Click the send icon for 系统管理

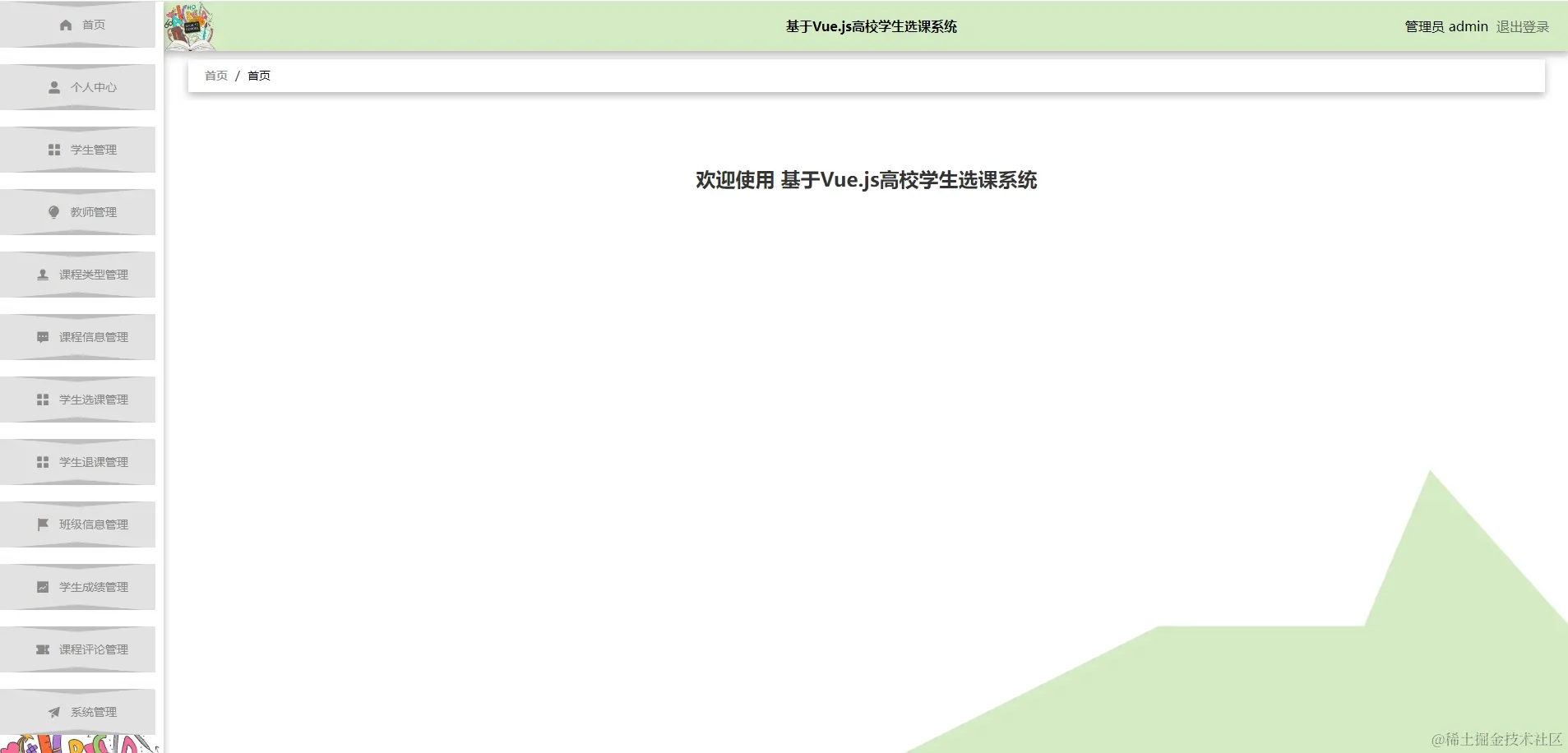(54, 712)
